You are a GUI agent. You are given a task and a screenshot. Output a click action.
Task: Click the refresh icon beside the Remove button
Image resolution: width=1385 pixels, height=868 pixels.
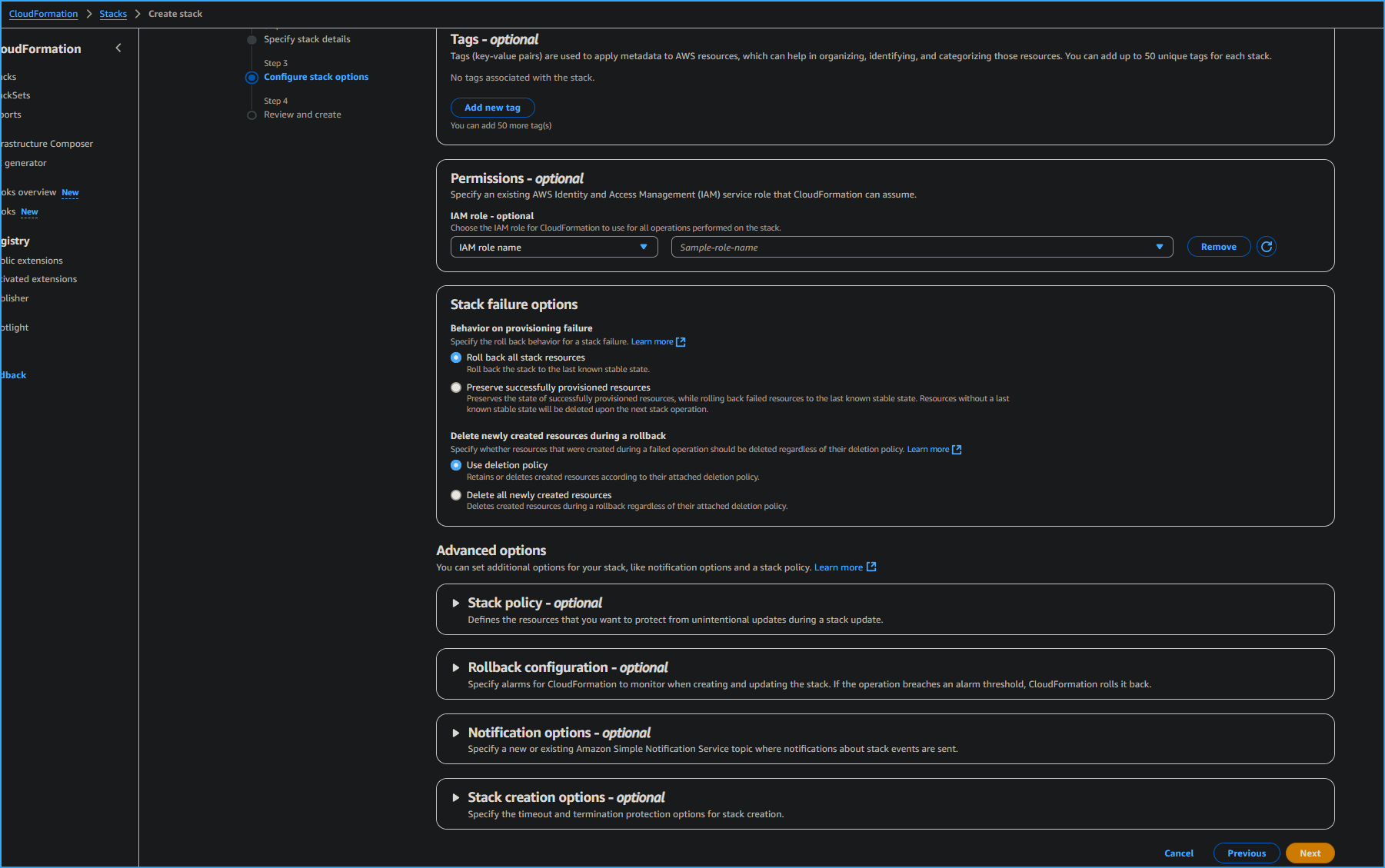[x=1266, y=246]
